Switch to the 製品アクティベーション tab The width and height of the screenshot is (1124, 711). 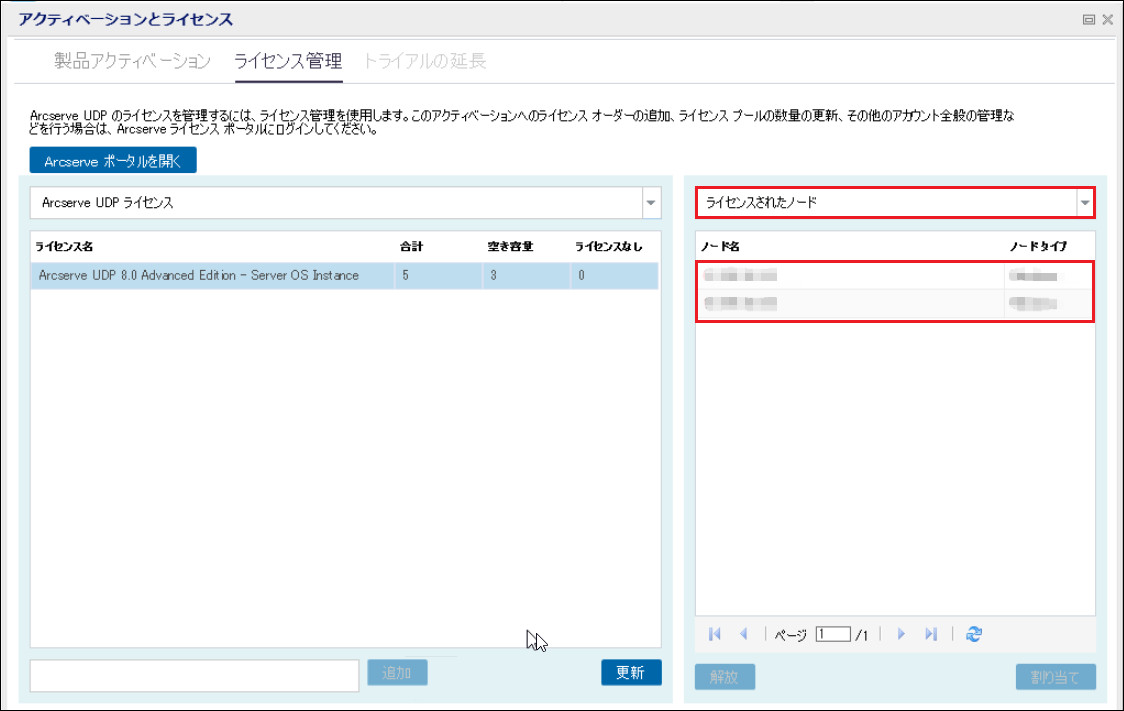[x=133, y=61]
